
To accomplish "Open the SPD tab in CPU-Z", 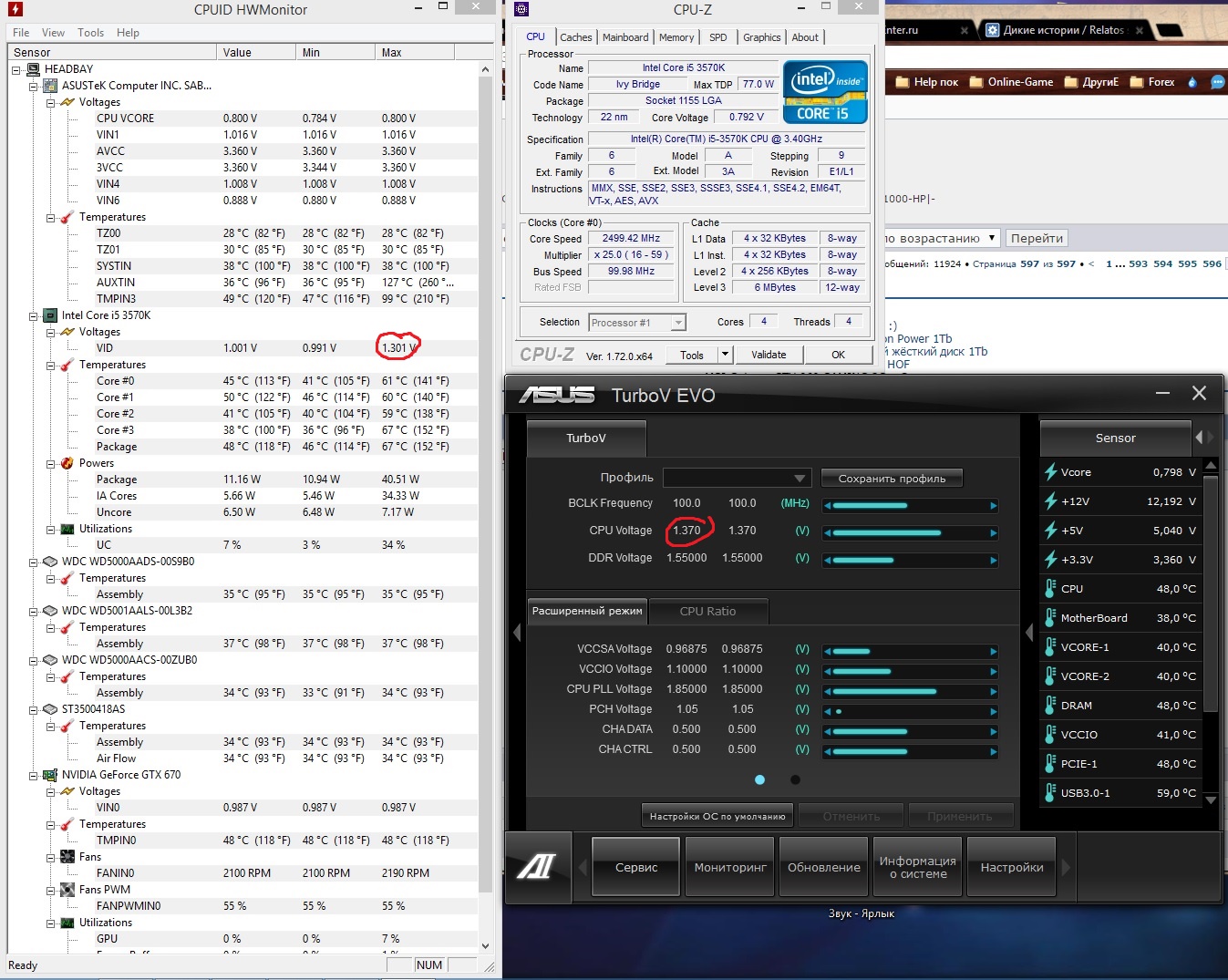I will point(718,37).
